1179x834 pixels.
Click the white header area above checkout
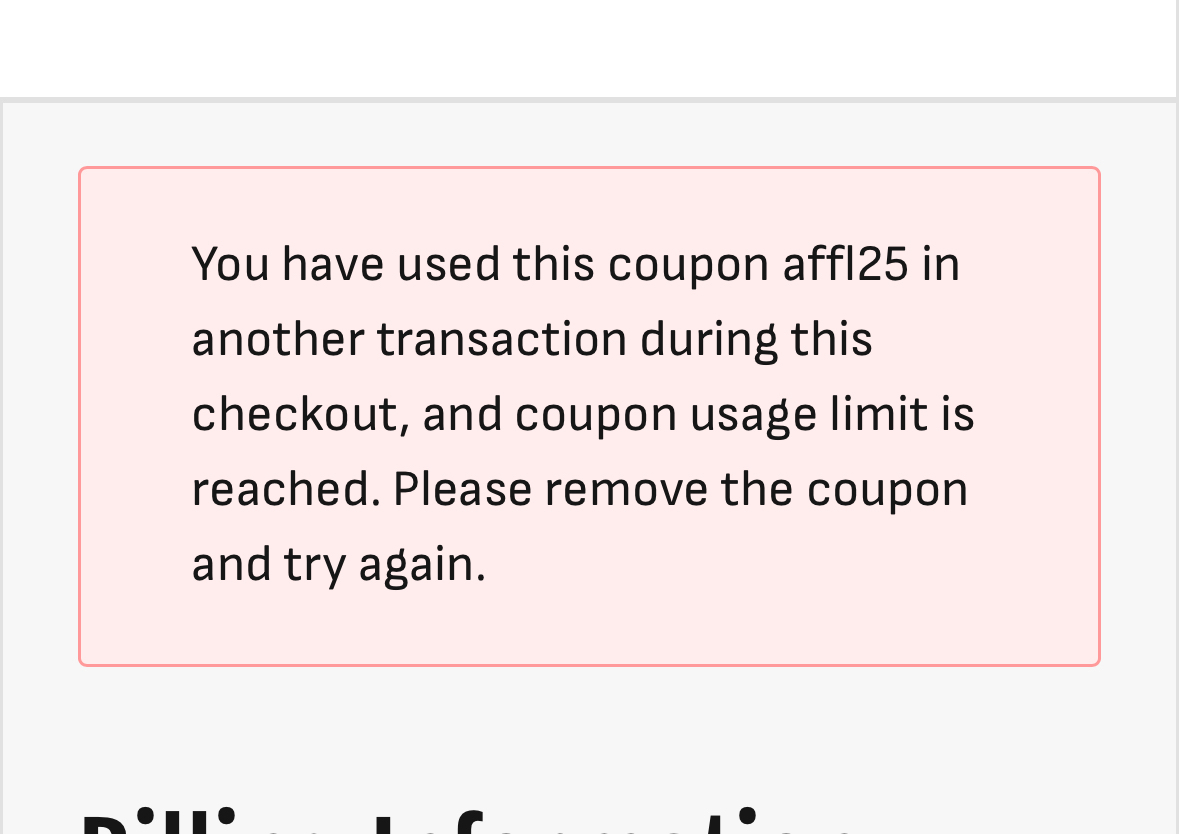[589, 48]
